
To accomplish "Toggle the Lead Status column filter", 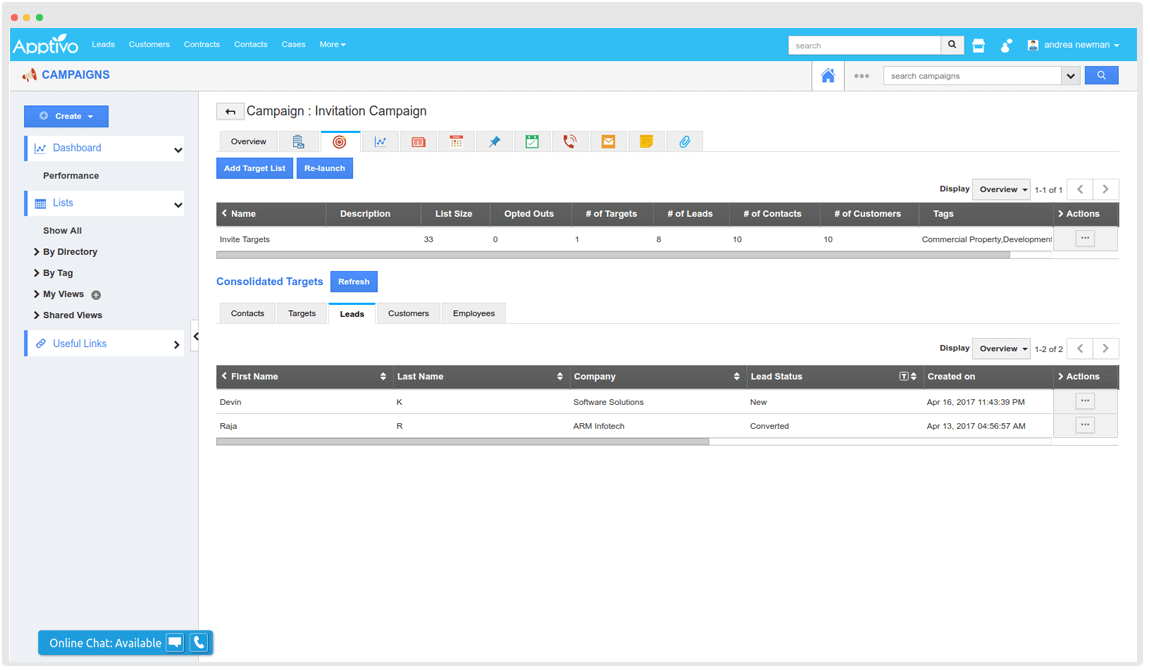I will (x=904, y=377).
